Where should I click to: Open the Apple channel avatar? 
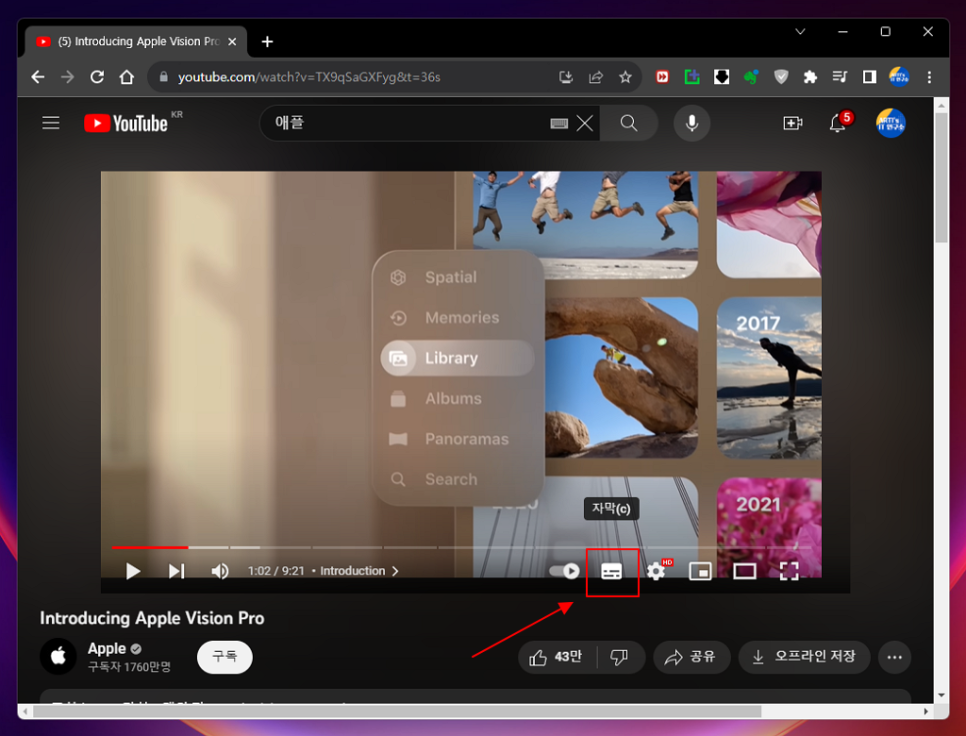tap(59, 657)
